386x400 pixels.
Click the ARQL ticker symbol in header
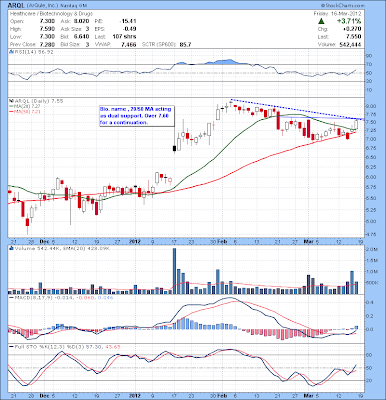click(15, 5)
